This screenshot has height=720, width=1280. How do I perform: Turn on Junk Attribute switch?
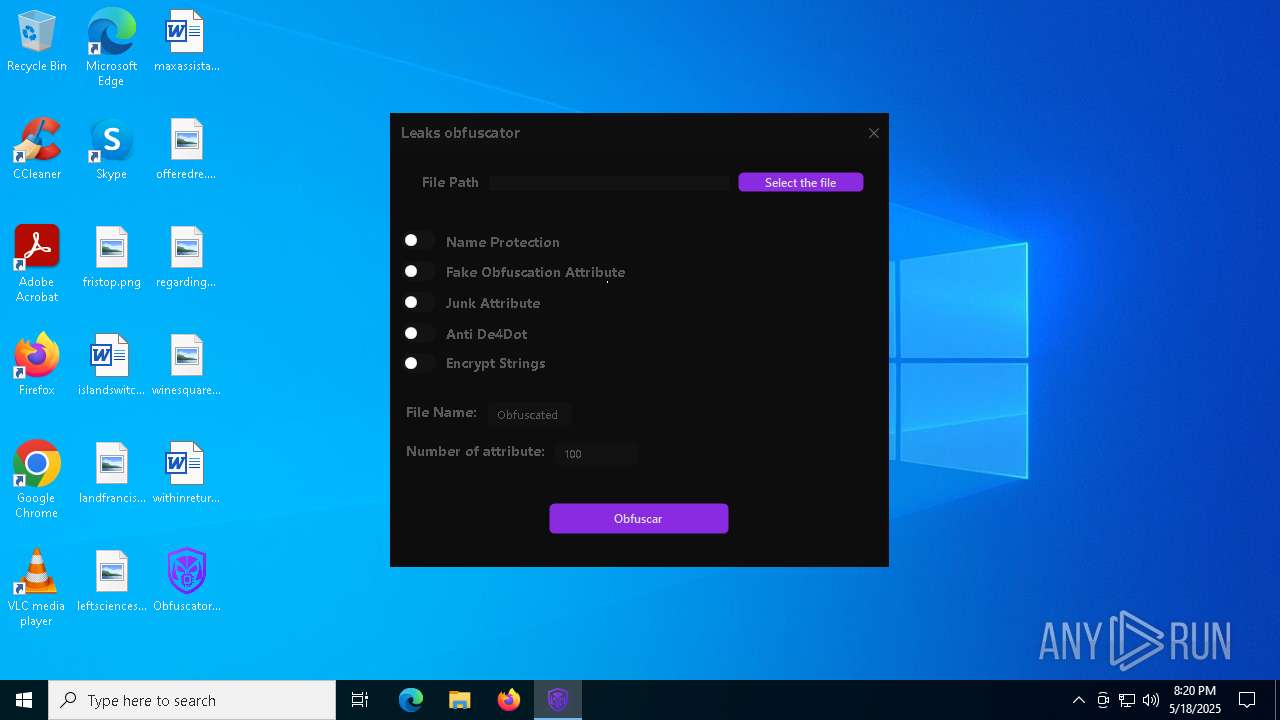click(x=419, y=302)
